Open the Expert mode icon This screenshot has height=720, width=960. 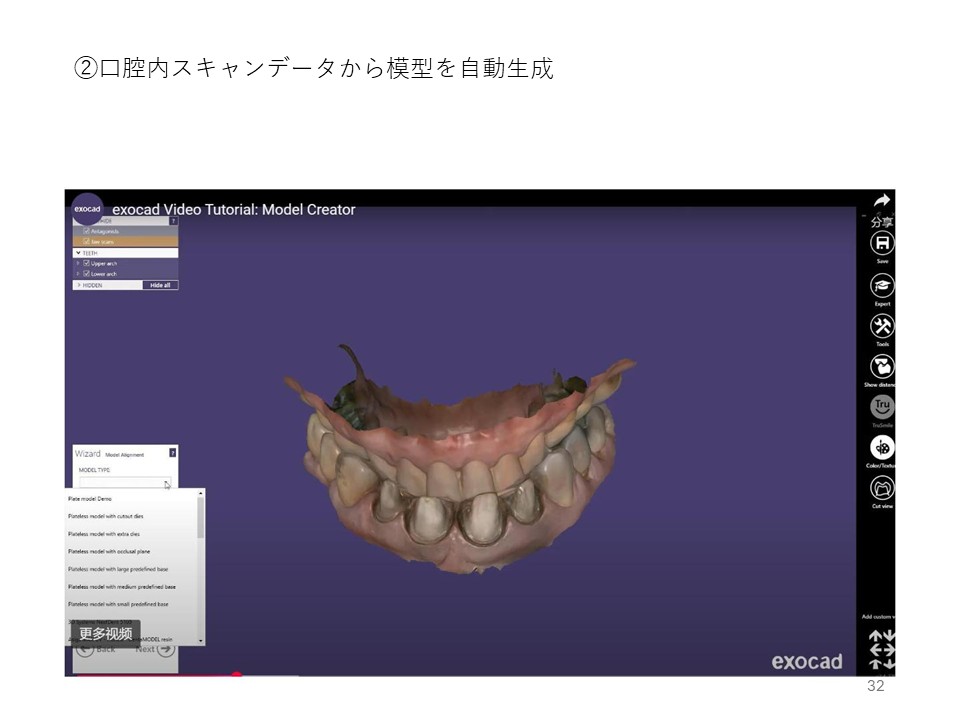tap(881, 286)
